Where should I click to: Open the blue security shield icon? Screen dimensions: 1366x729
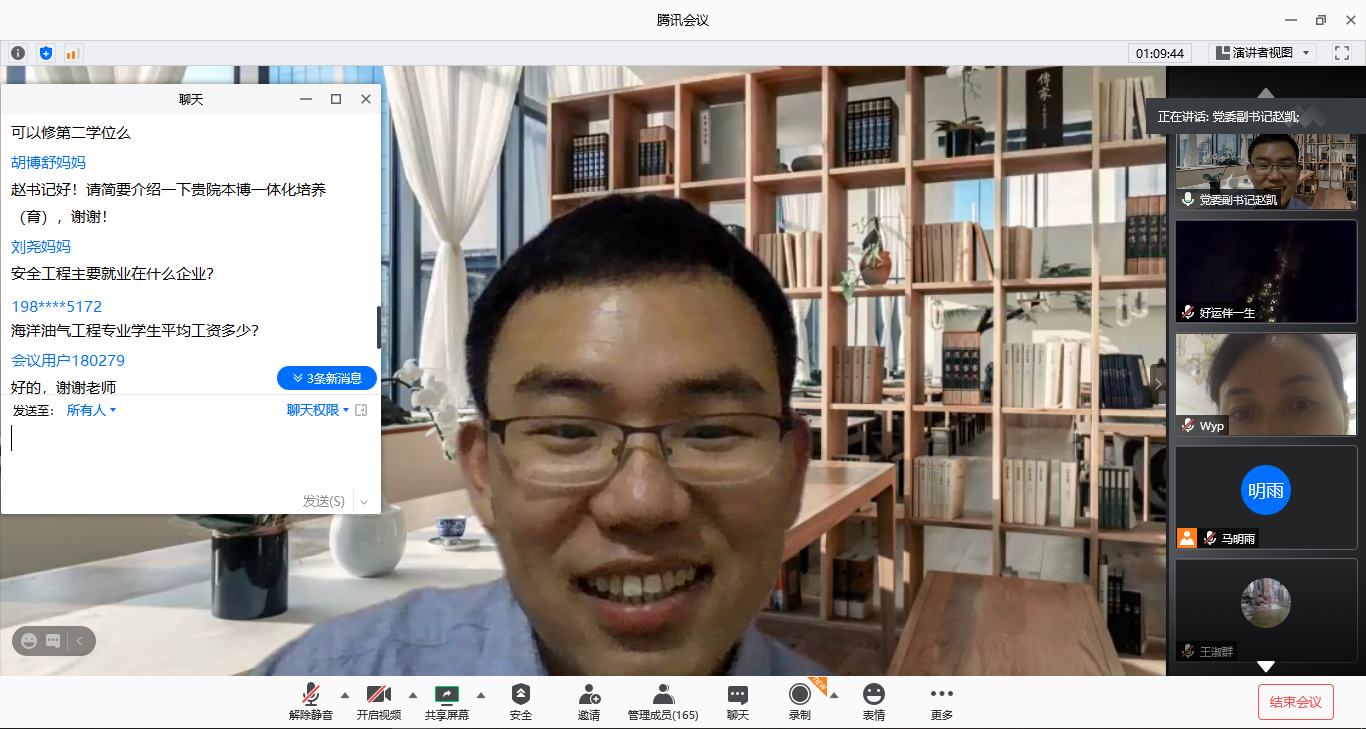pyautogui.click(x=45, y=53)
